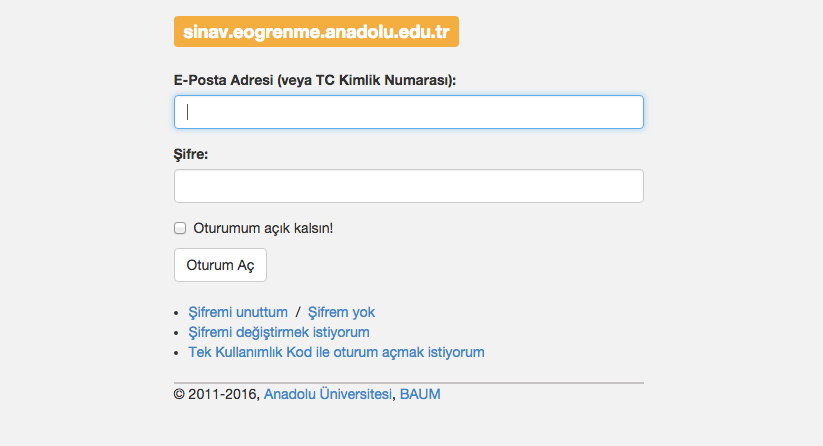Click the E-Posta Adresi field label
Screen dimensions: 823x446
point(314,80)
